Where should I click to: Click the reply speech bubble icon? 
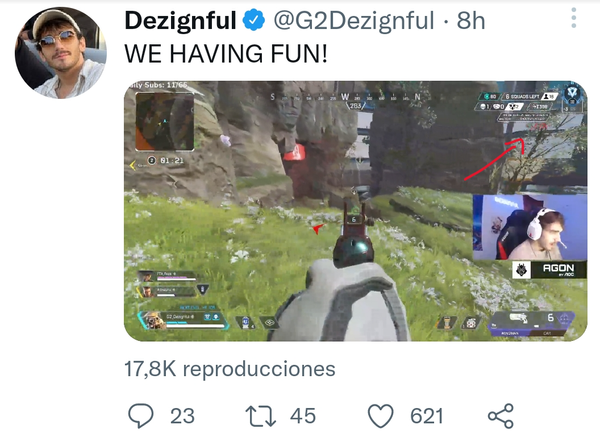(x=141, y=416)
